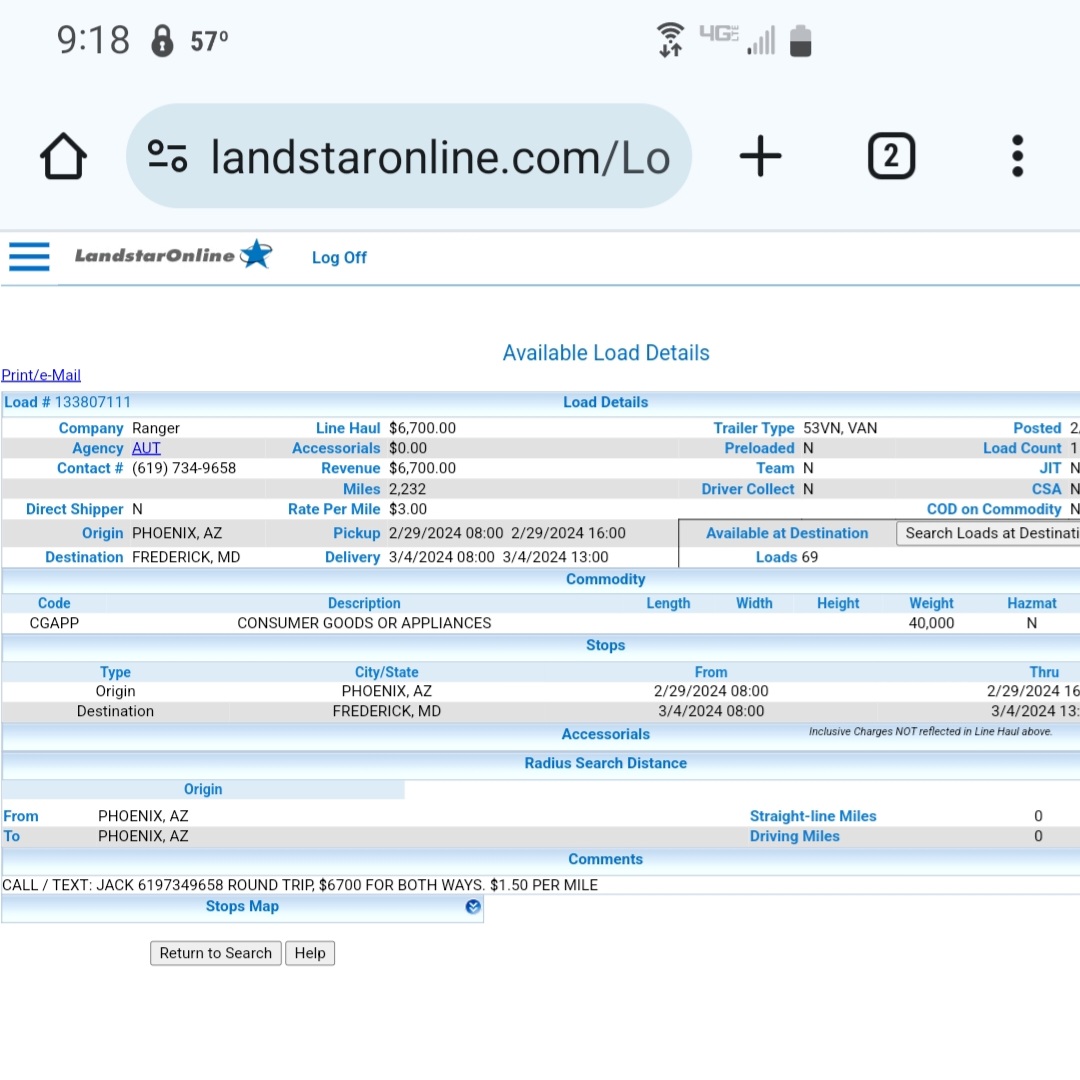Tap the browser home icon
This screenshot has width=1080, height=1080.
(64, 157)
